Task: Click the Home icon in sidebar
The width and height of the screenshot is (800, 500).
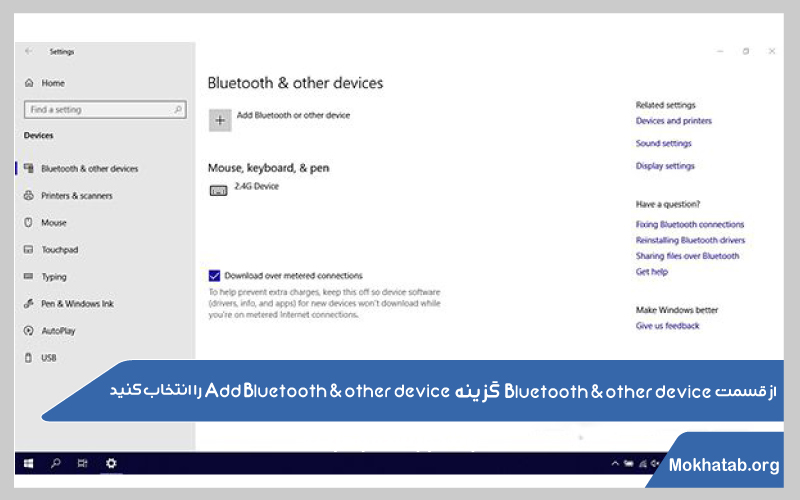Action: coord(29,83)
